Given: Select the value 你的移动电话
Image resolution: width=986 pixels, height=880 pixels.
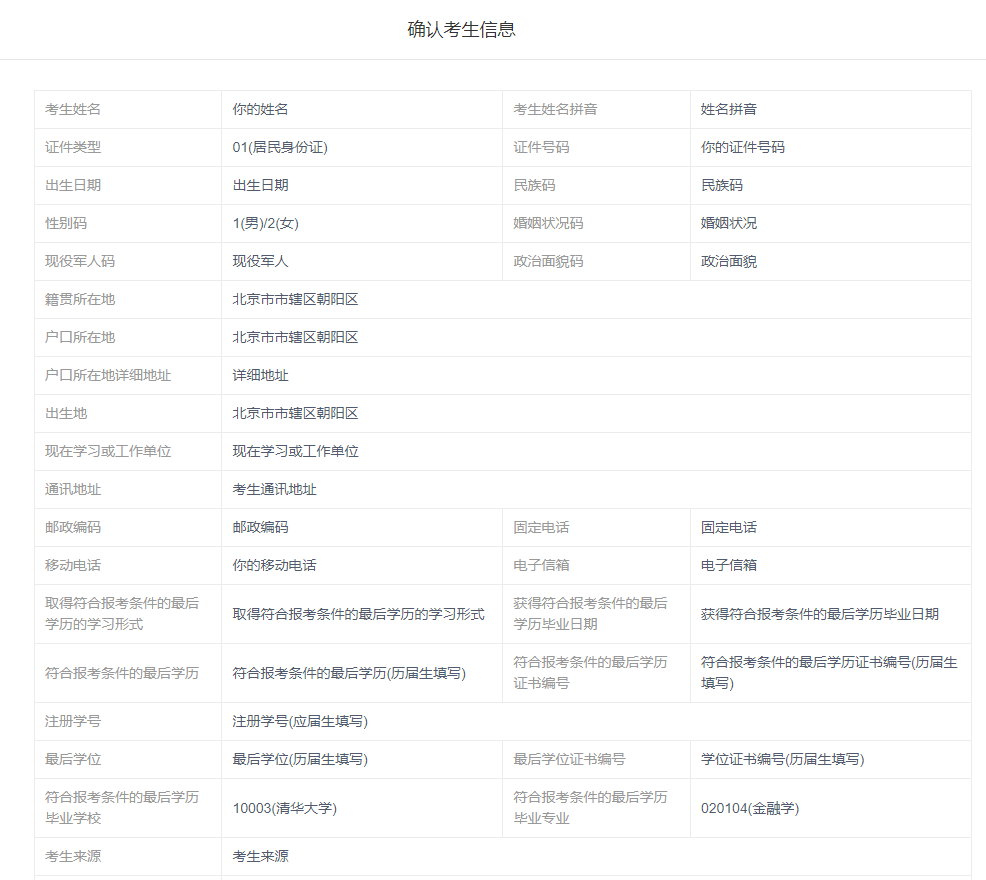Looking at the screenshot, I should click(x=274, y=565).
